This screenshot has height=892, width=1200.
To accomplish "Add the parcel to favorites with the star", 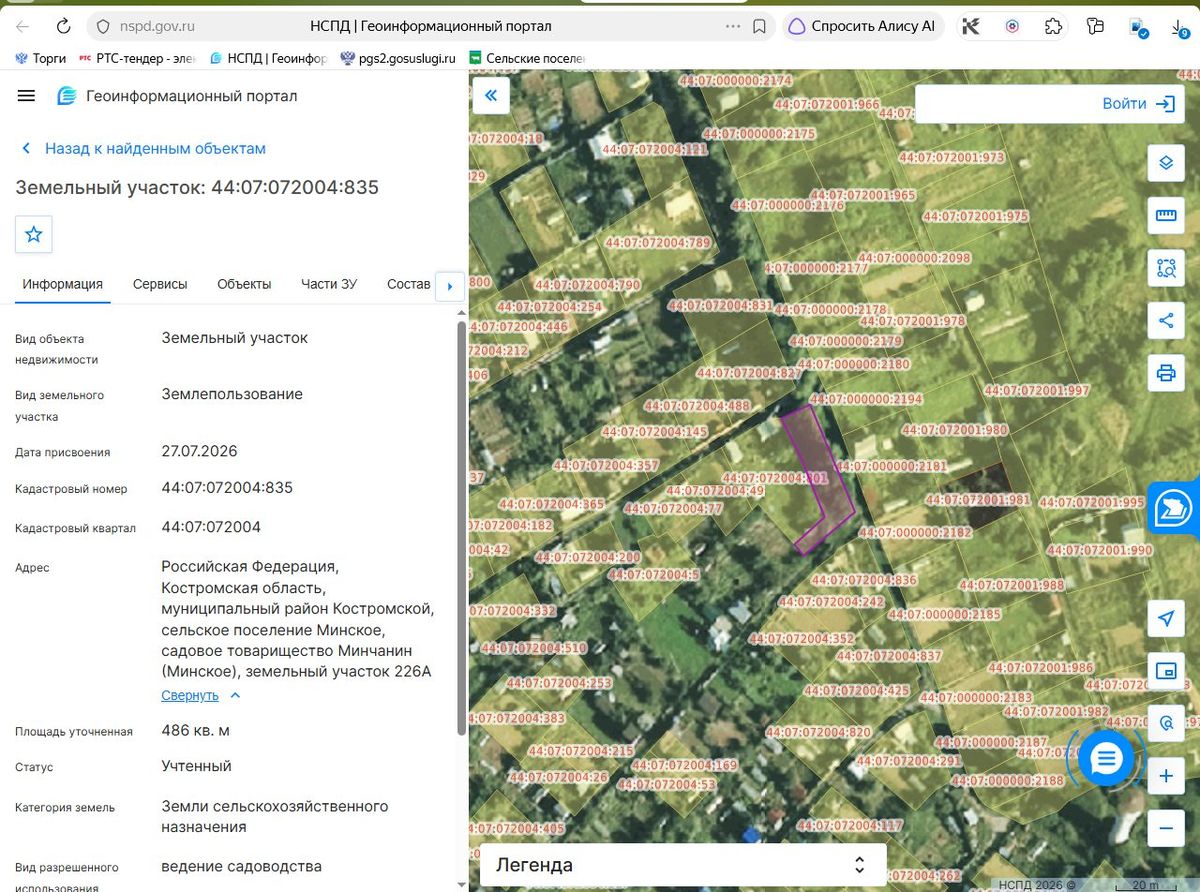I will pyautogui.click(x=34, y=234).
